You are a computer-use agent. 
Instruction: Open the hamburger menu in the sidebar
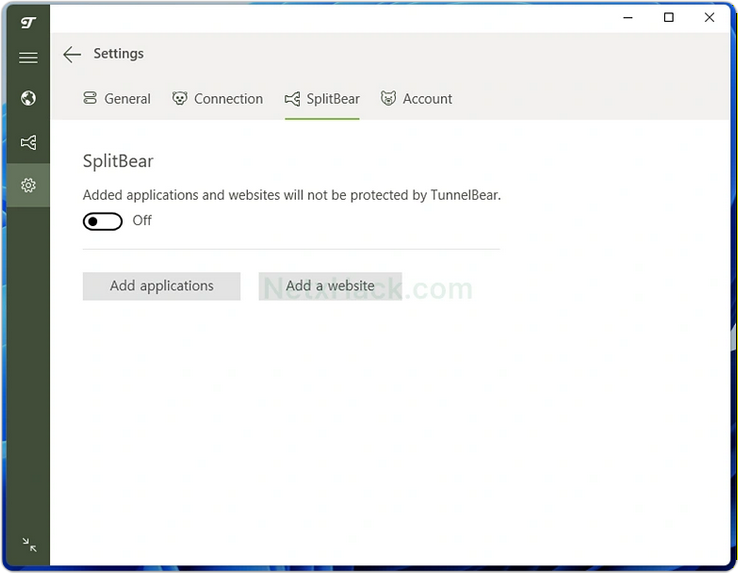[28, 58]
